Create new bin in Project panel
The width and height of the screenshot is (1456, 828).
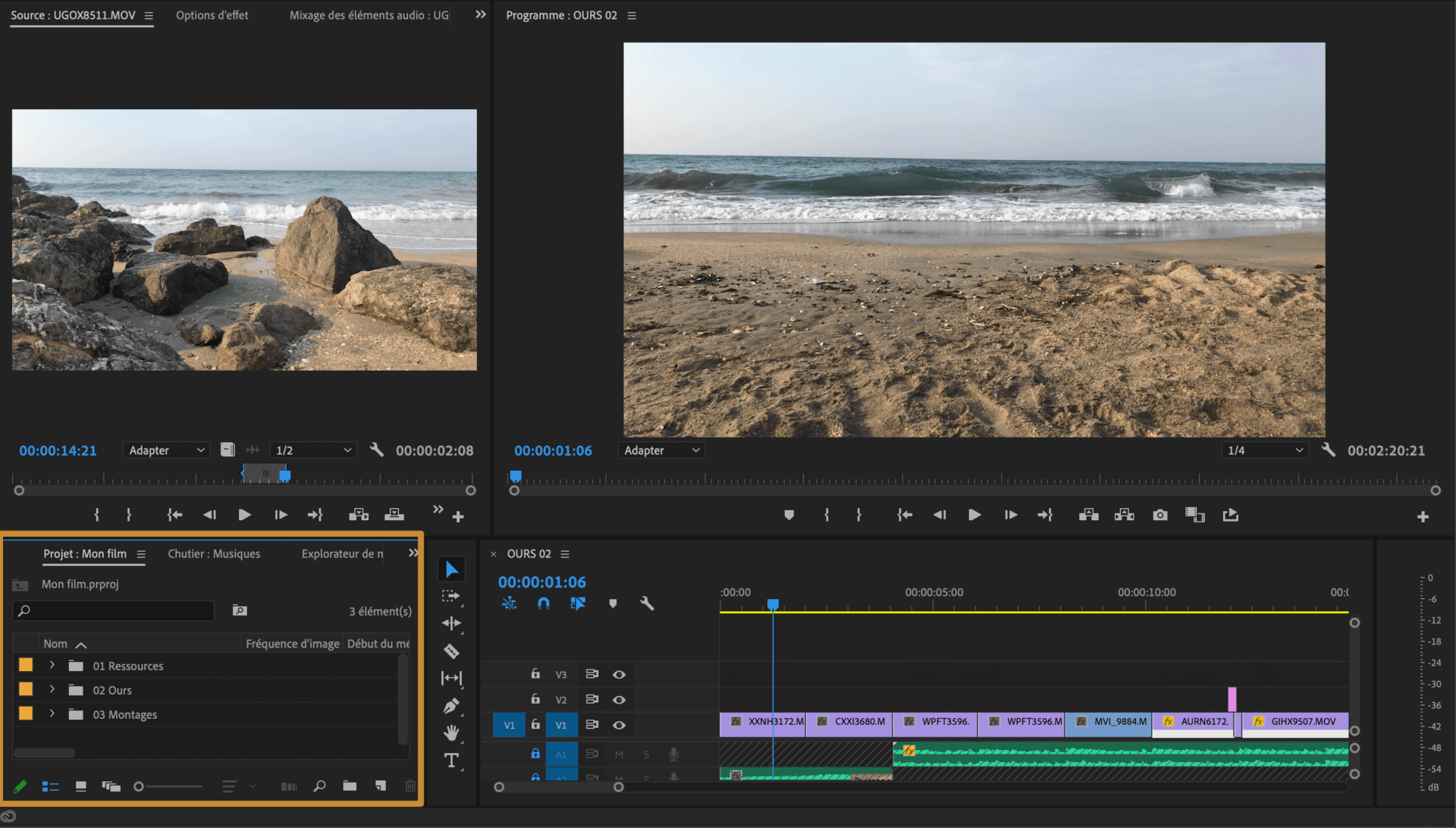pyautogui.click(x=350, y=786)
